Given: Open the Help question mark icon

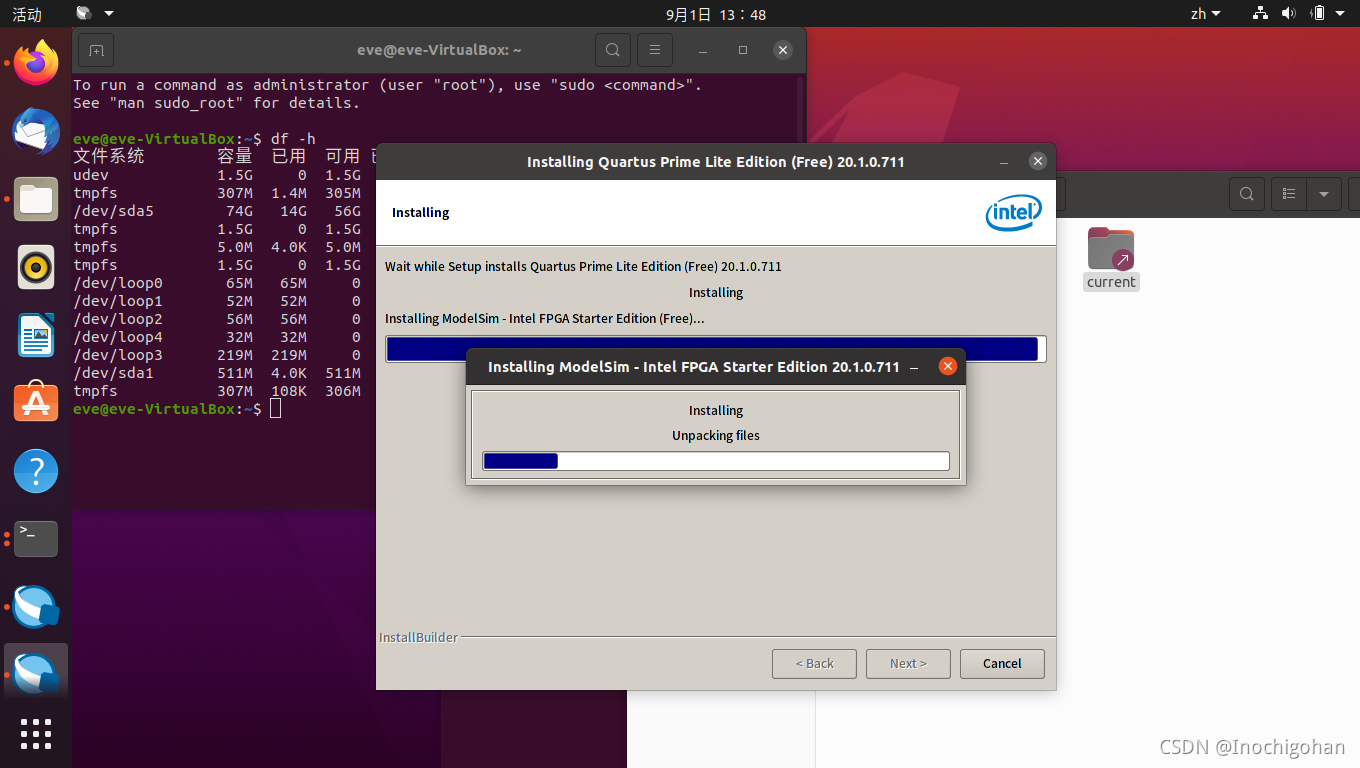Looking at the screenshot, I should pyautogui.click(x=36, y=470).
